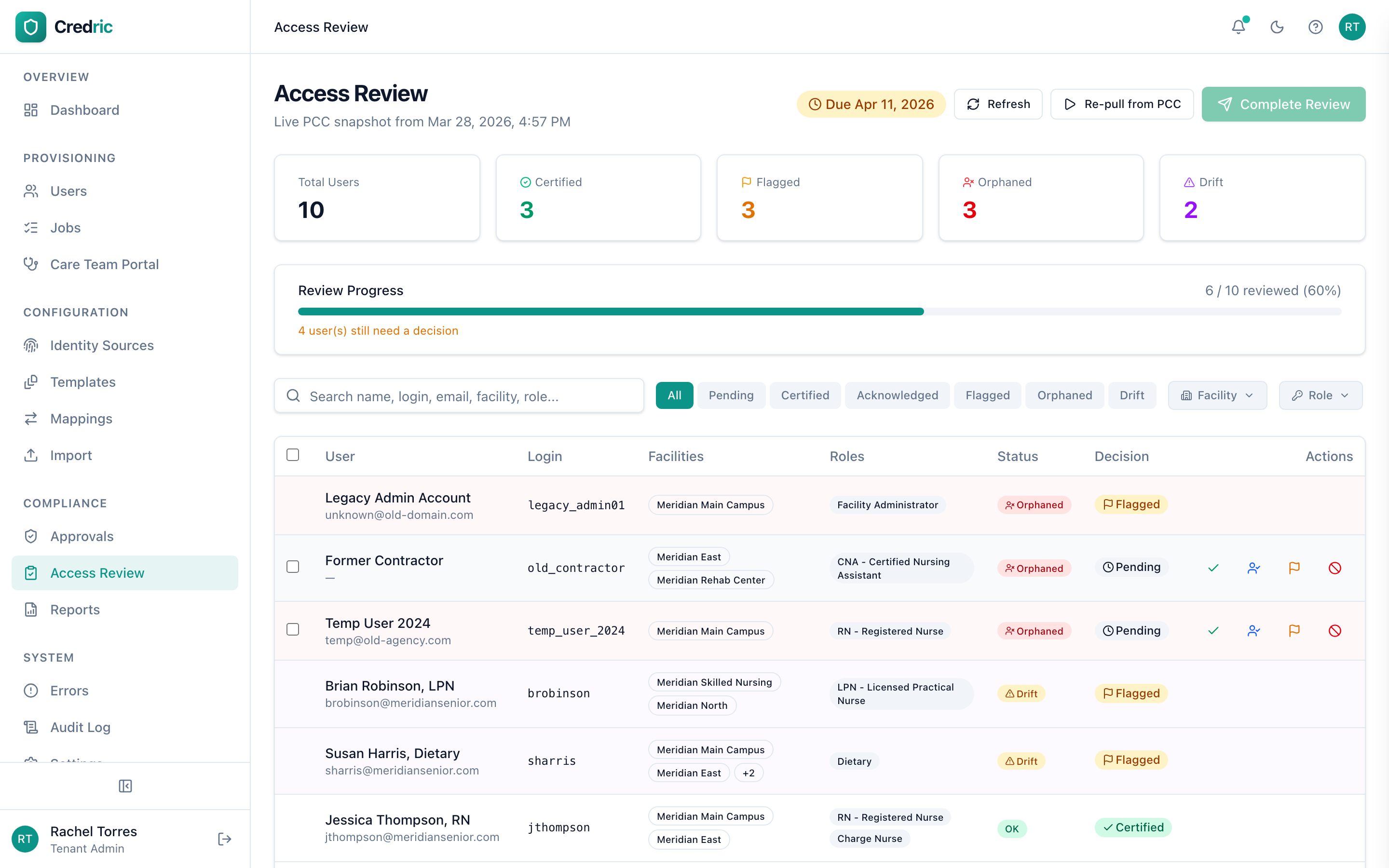
Task: Revoke Temp User 2024 with the red block icon
Action: point(1335,630)
